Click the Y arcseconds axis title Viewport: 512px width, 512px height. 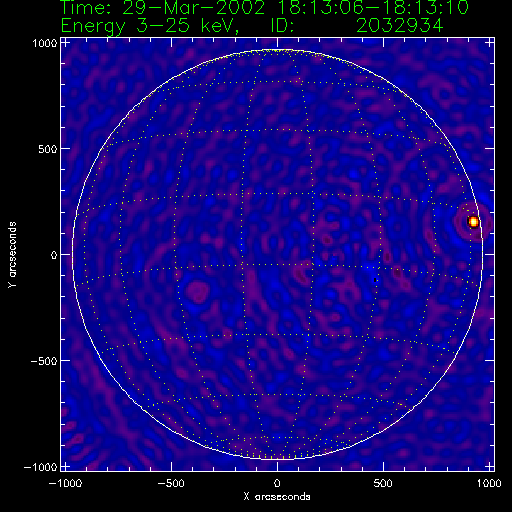click(x=12, y=255)
